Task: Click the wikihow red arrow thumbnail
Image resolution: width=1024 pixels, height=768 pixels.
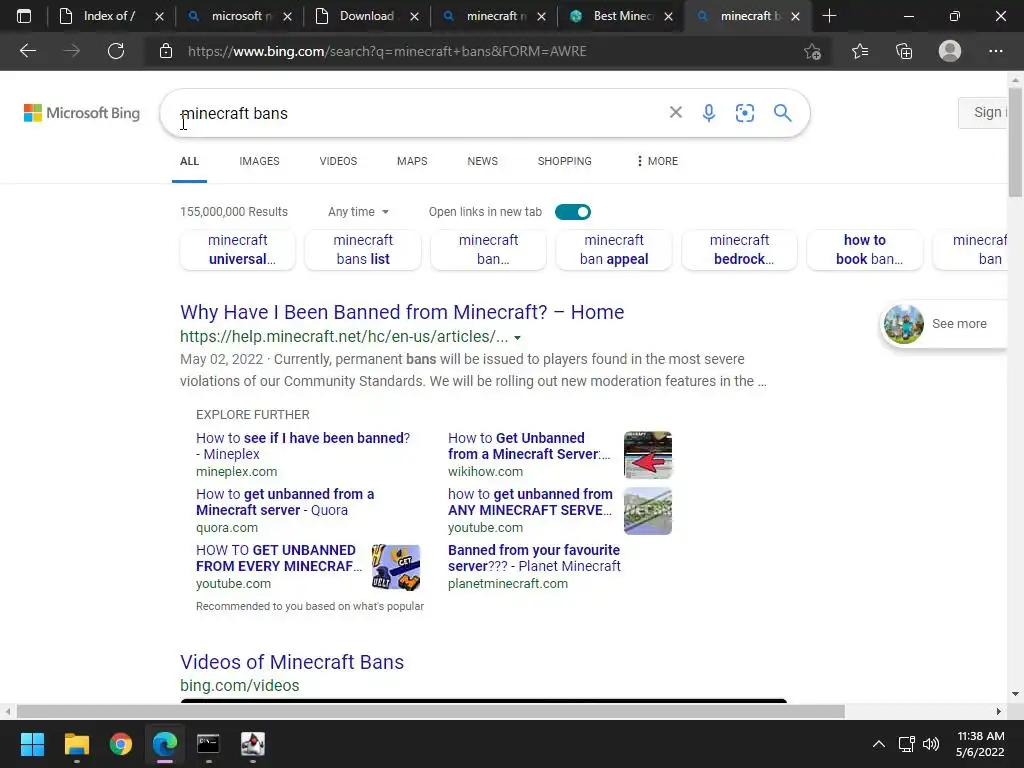Action: 648,455
